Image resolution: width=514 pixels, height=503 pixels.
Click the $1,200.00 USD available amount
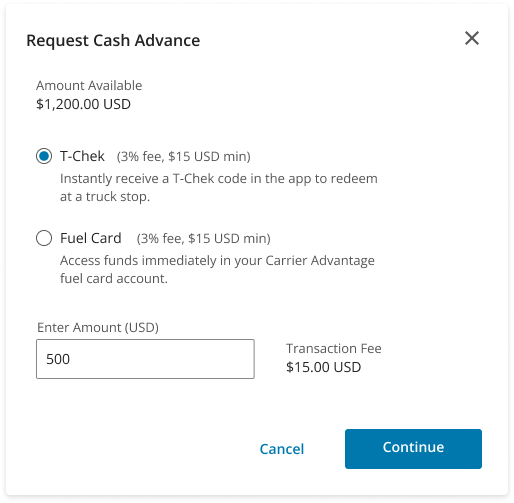click(83, 104)
